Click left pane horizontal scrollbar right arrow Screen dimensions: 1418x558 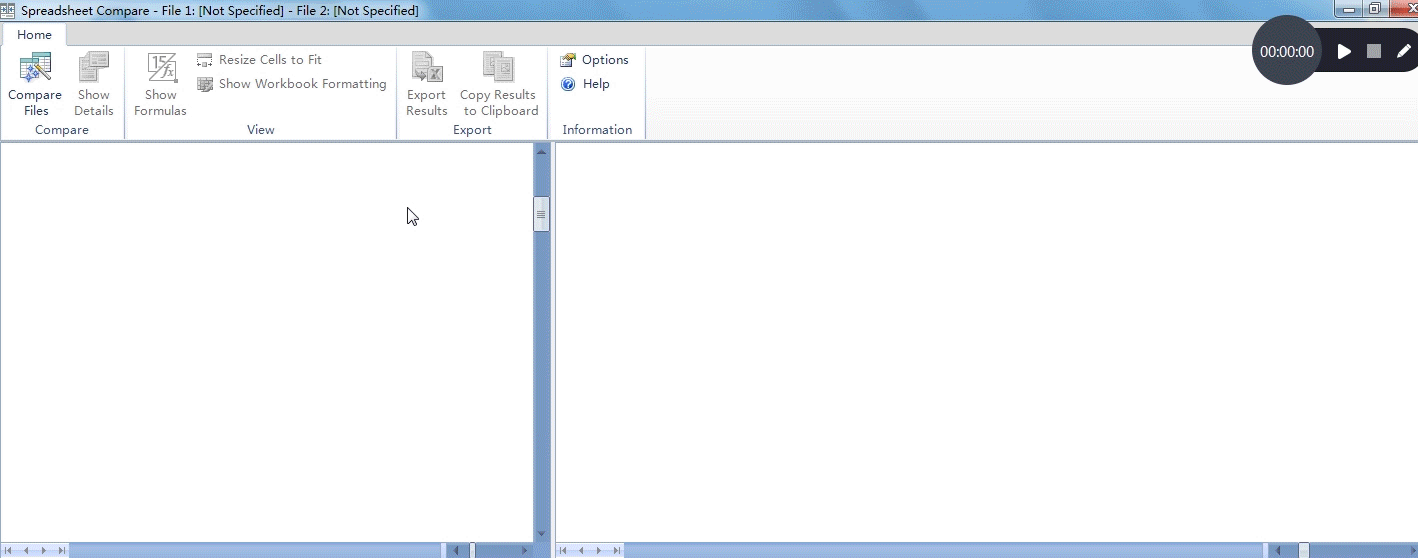coord(525,551)
